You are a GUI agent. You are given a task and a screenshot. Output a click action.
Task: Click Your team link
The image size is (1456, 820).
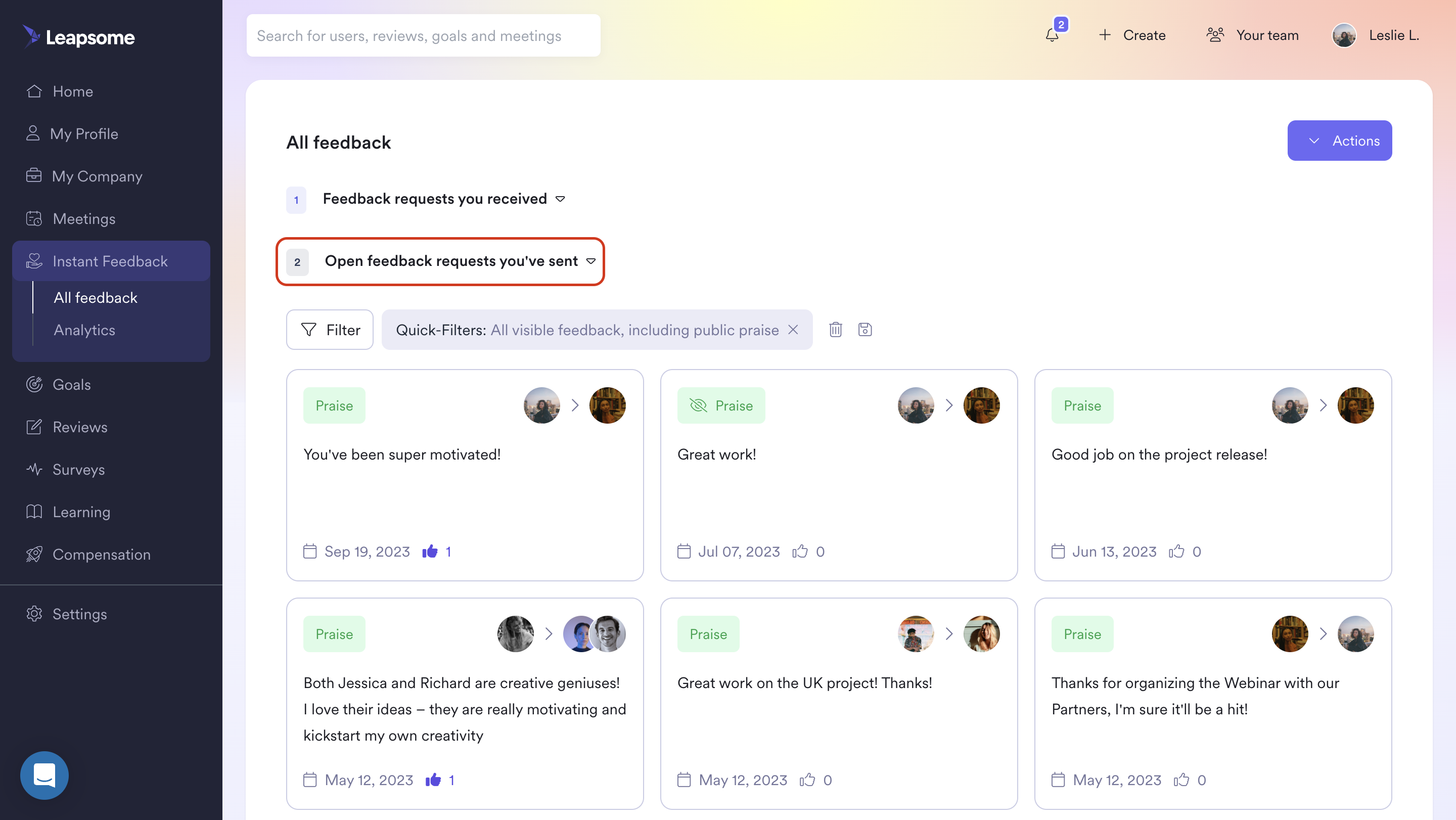tap(1267, 35)
